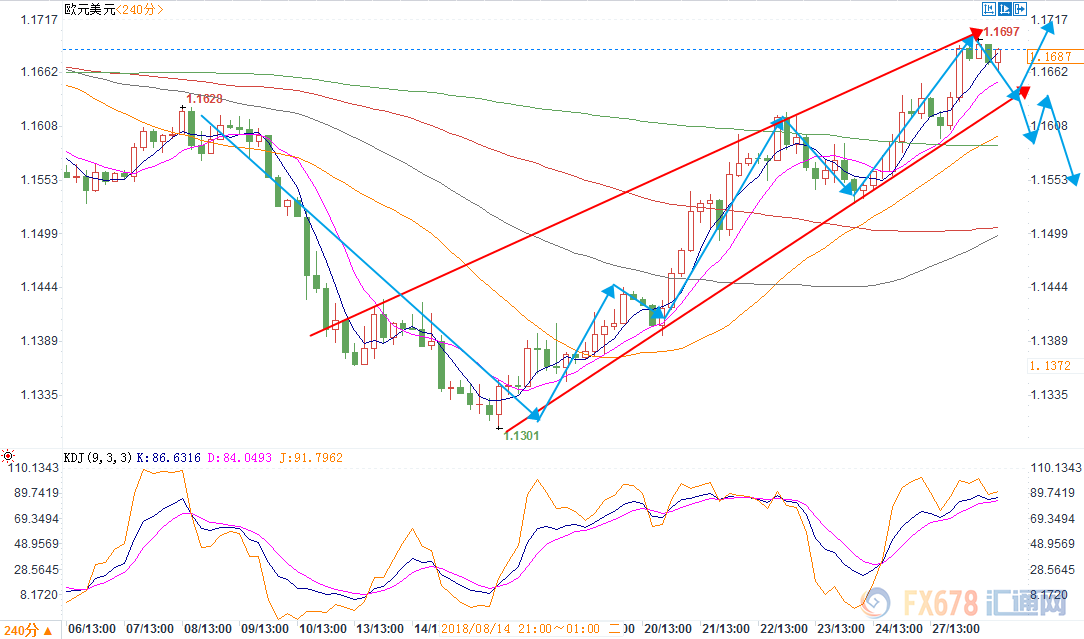
Task: Click the rightmost exit-arrow chart icon
Action: pyautogui.click(x=1020, y=9)
